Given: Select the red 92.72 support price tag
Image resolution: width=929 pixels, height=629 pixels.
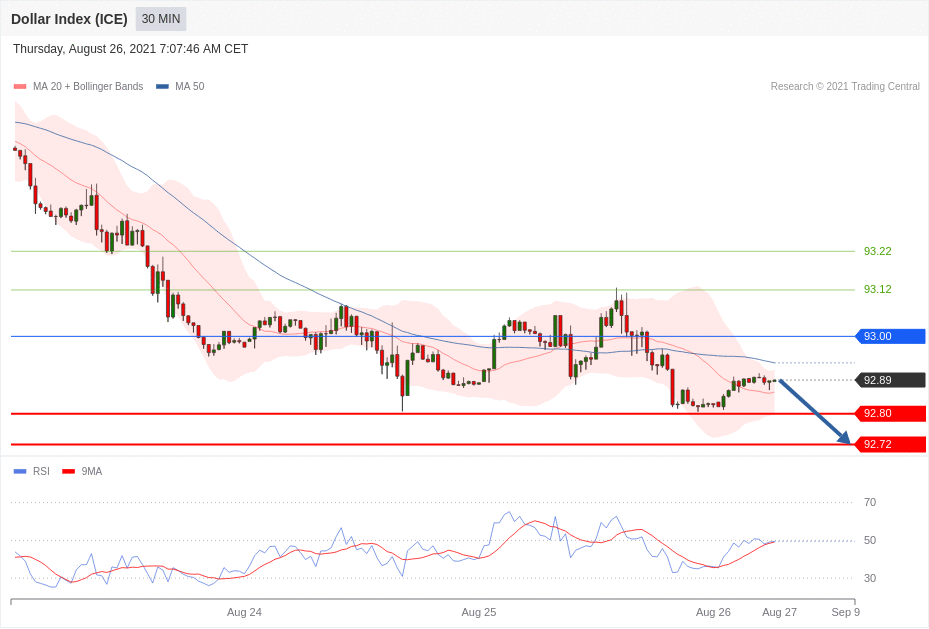Looking at the screenshot, I should tap(890, 444).
